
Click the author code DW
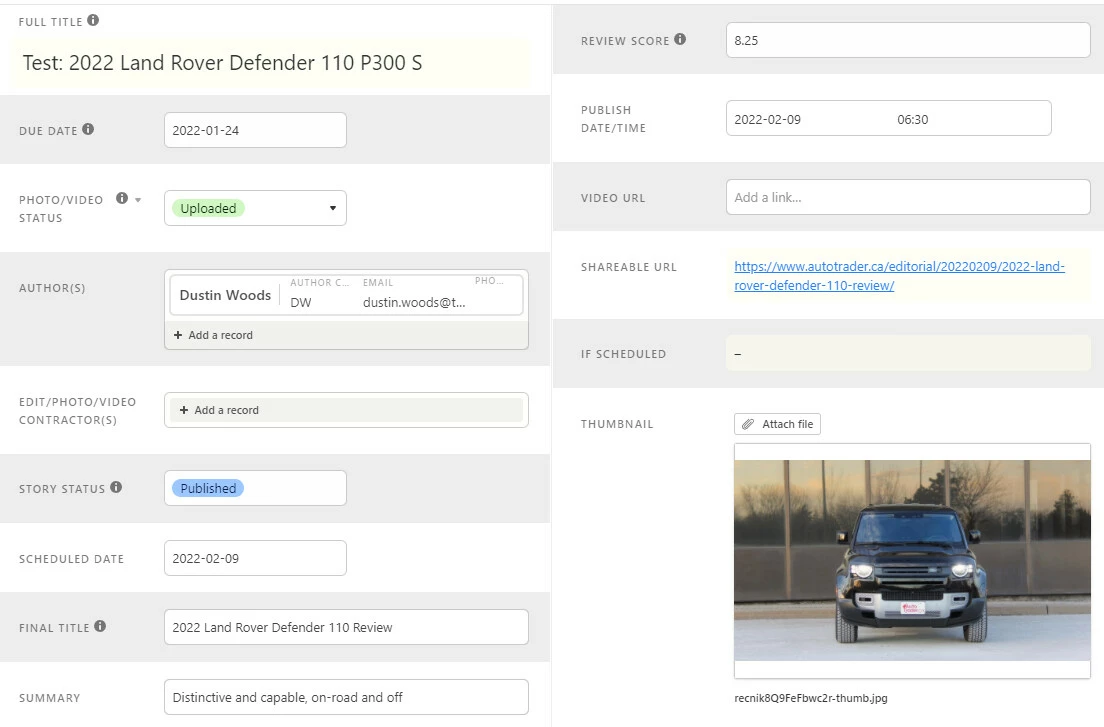(301, 303)
